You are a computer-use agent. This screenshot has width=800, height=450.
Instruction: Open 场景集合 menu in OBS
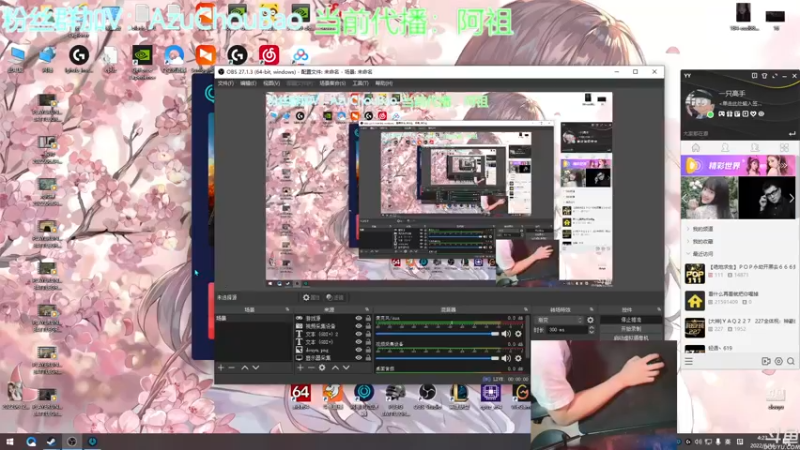(332, 83)
